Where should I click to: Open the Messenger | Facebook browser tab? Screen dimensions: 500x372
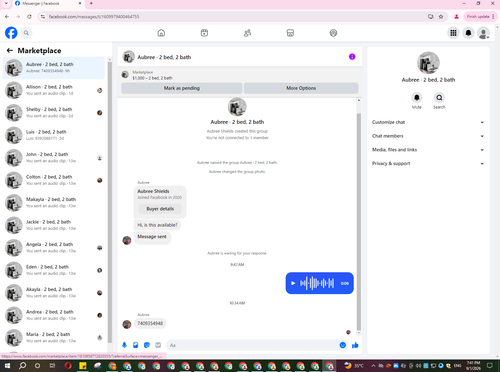click(47, 3)
